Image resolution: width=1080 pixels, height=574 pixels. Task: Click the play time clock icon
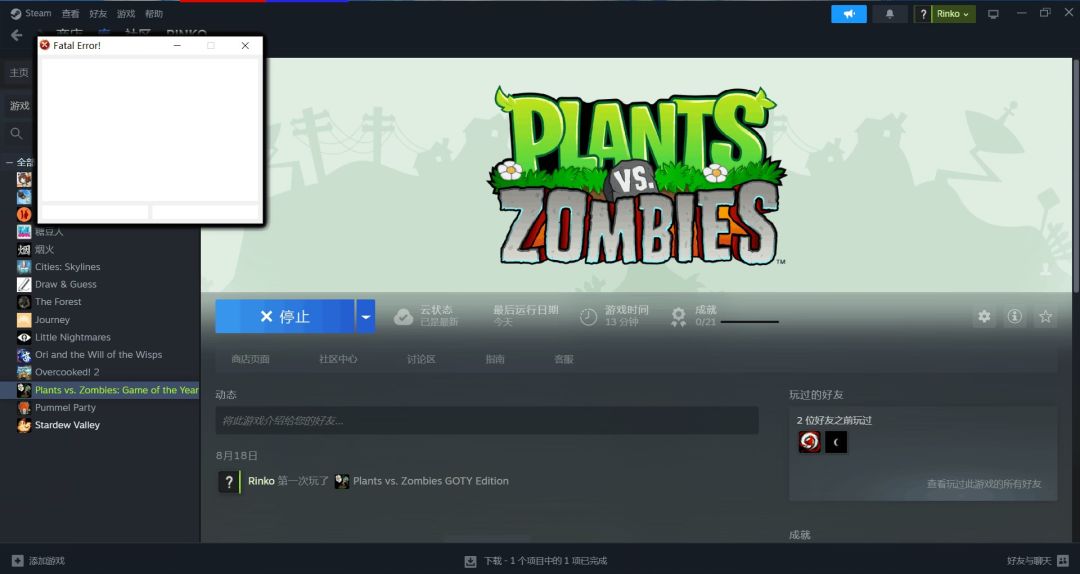coord(588,317)
